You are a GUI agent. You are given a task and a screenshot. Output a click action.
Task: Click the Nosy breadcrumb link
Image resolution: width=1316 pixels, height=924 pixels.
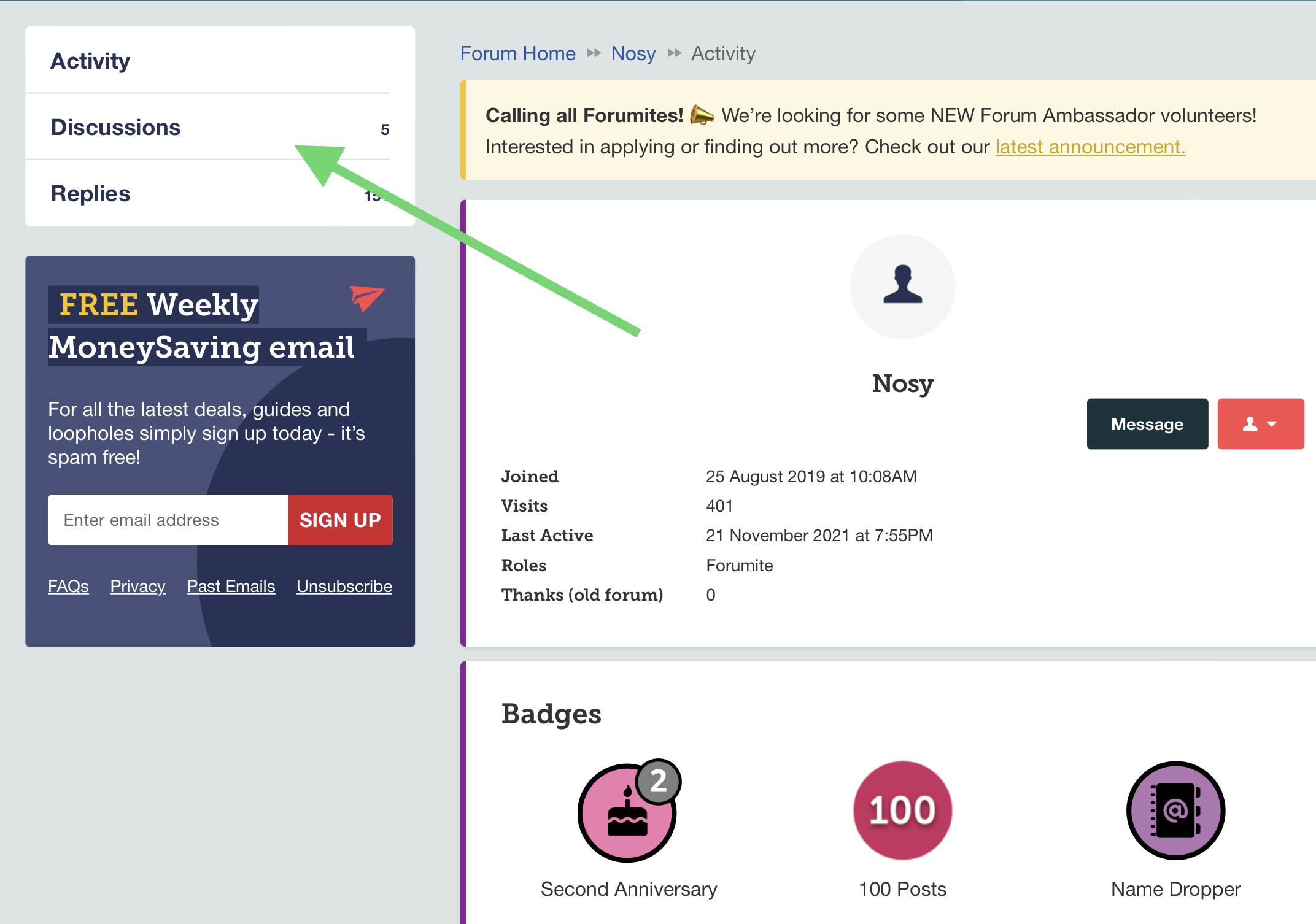tap(633, 53)
